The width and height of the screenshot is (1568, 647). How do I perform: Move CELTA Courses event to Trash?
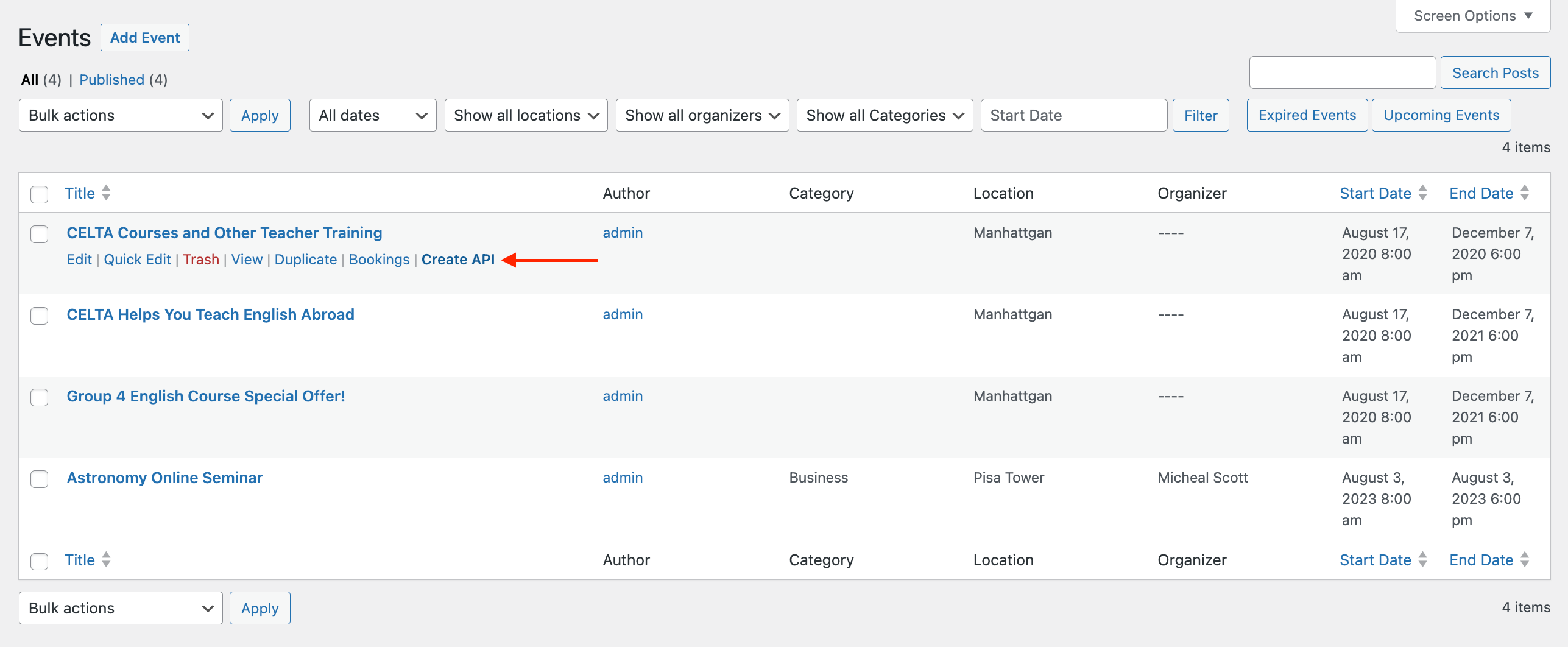(x=201, y=260)
